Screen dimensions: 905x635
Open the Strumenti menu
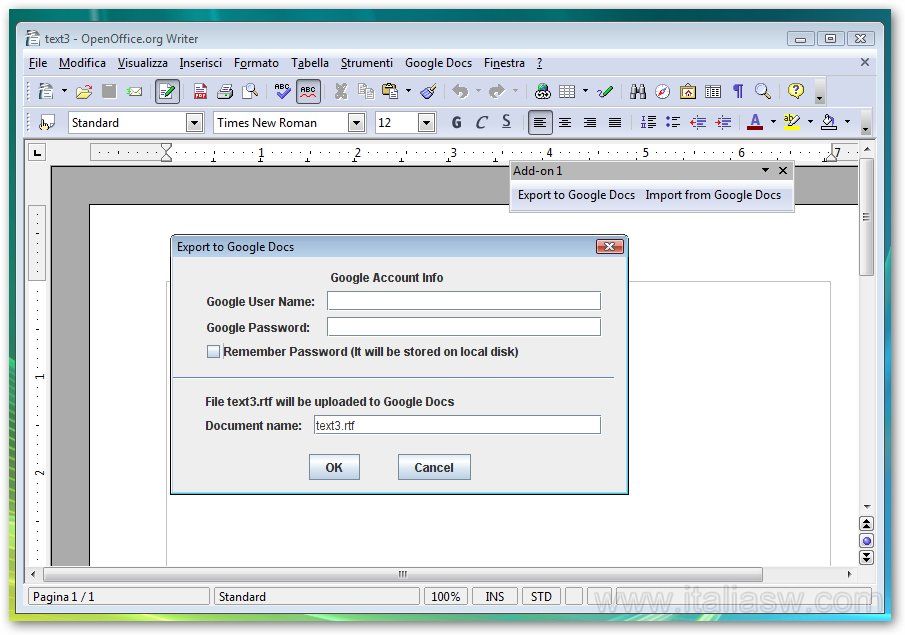click(367, 63)
